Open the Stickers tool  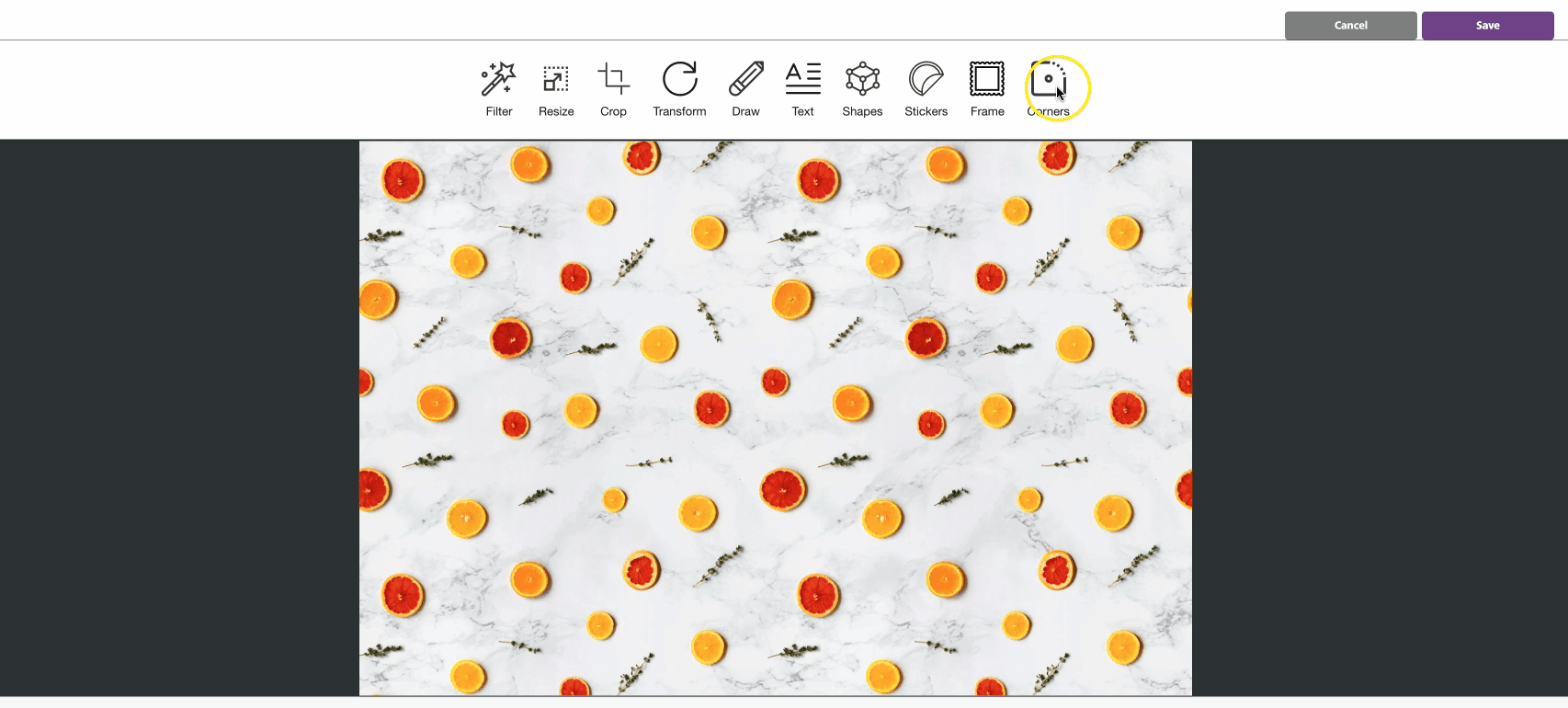pyautogui.click(x=926, y=88)
